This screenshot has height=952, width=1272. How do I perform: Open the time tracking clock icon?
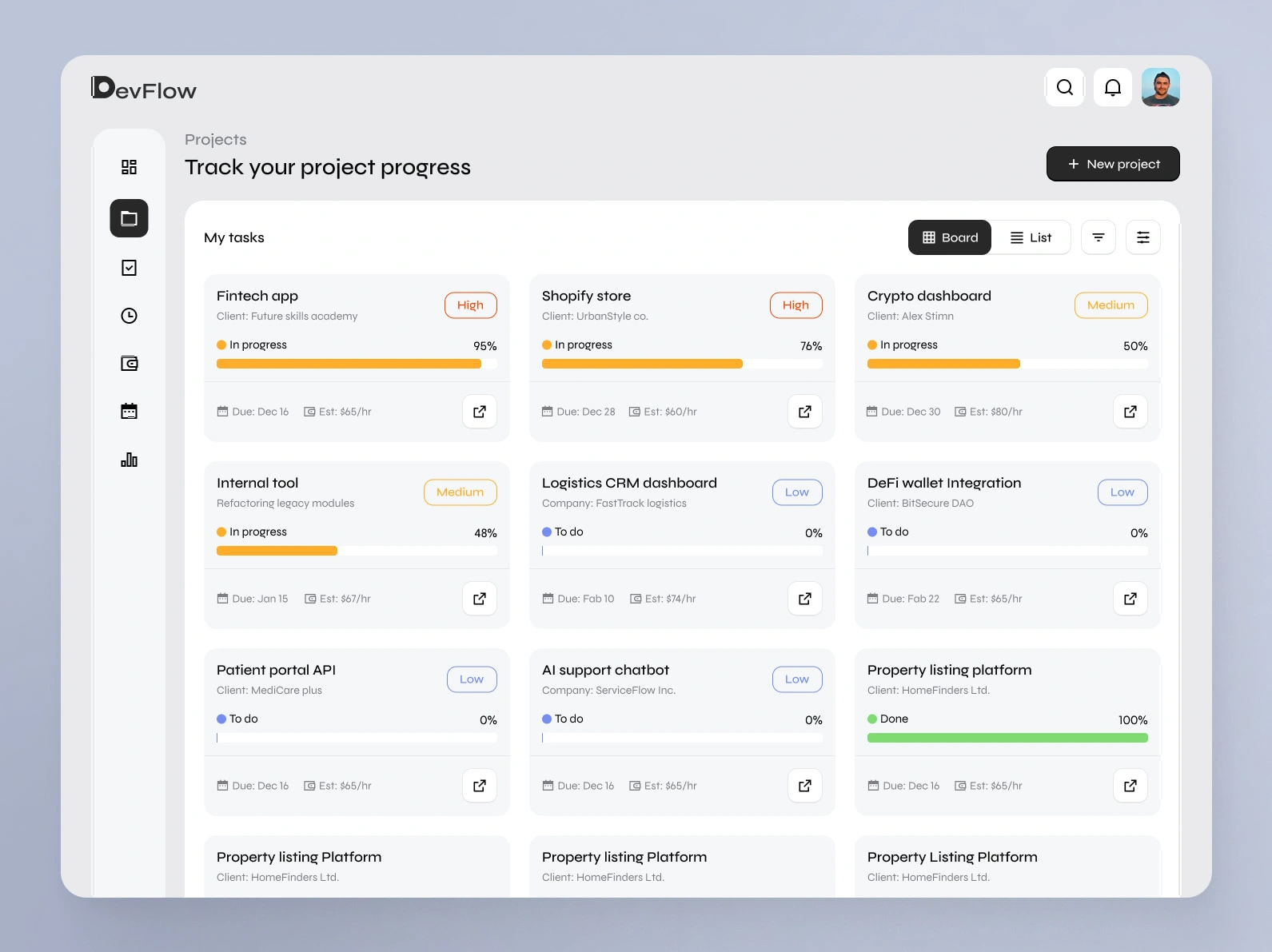tap(129, 316)
